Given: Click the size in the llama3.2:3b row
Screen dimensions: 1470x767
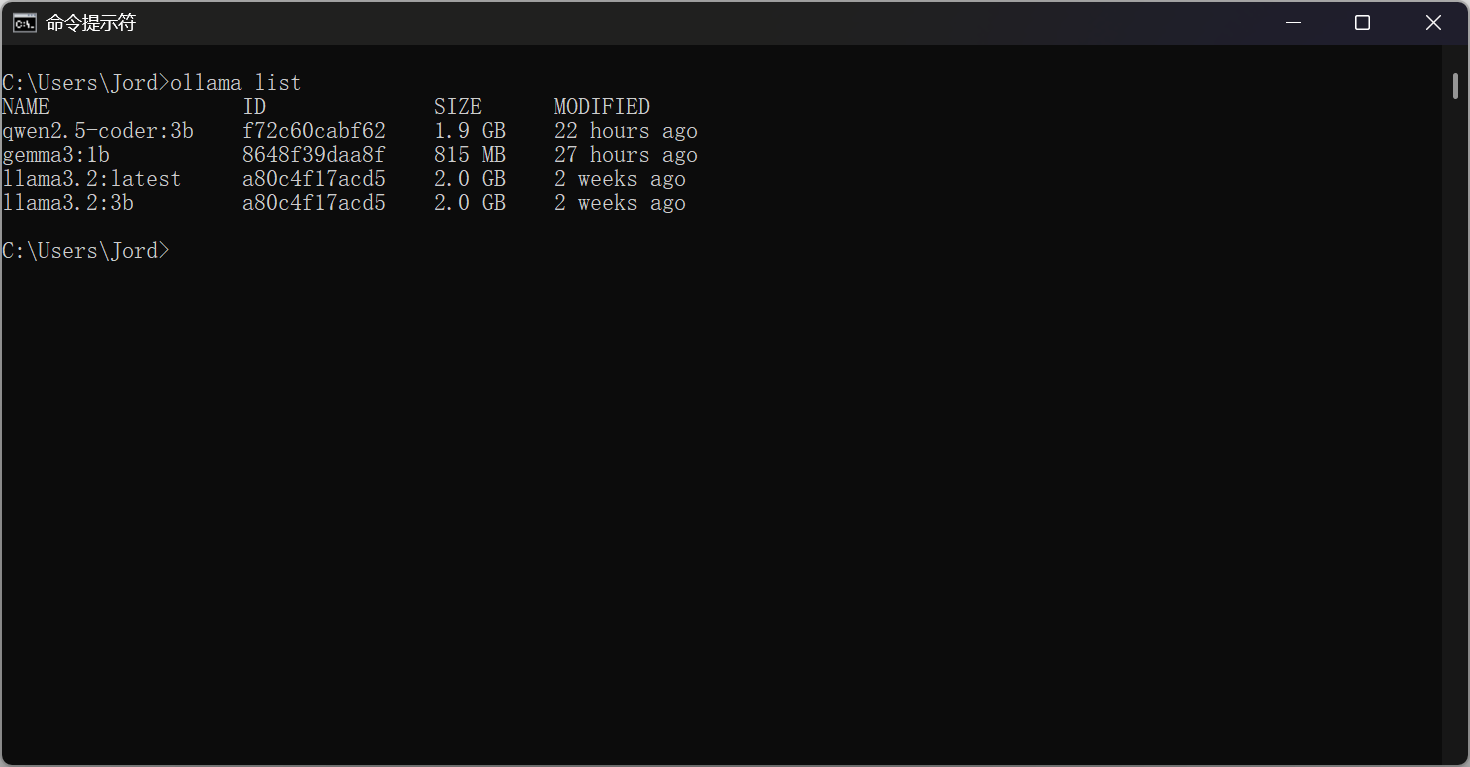Looking at the screenshot, I should (470, 203).
